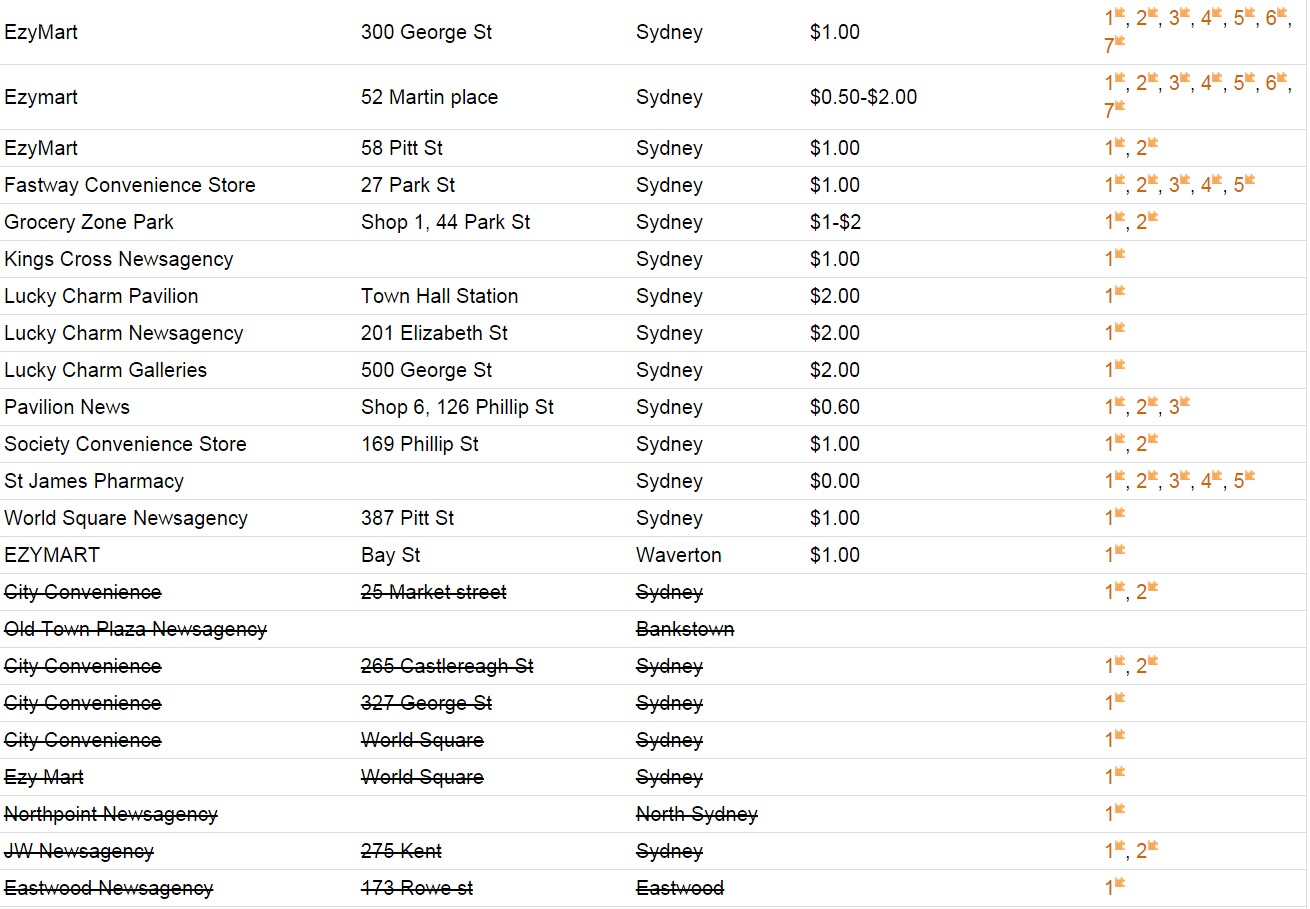
Task: Click the struck-through "25 Market street" address
Action: click(x=434, y=592)
